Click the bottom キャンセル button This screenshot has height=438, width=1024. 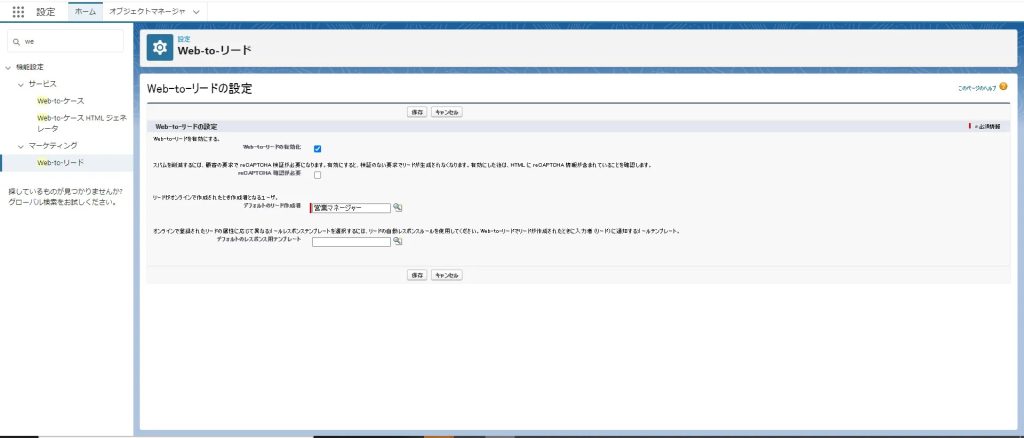pyautogui.click(x=447, y=275)
